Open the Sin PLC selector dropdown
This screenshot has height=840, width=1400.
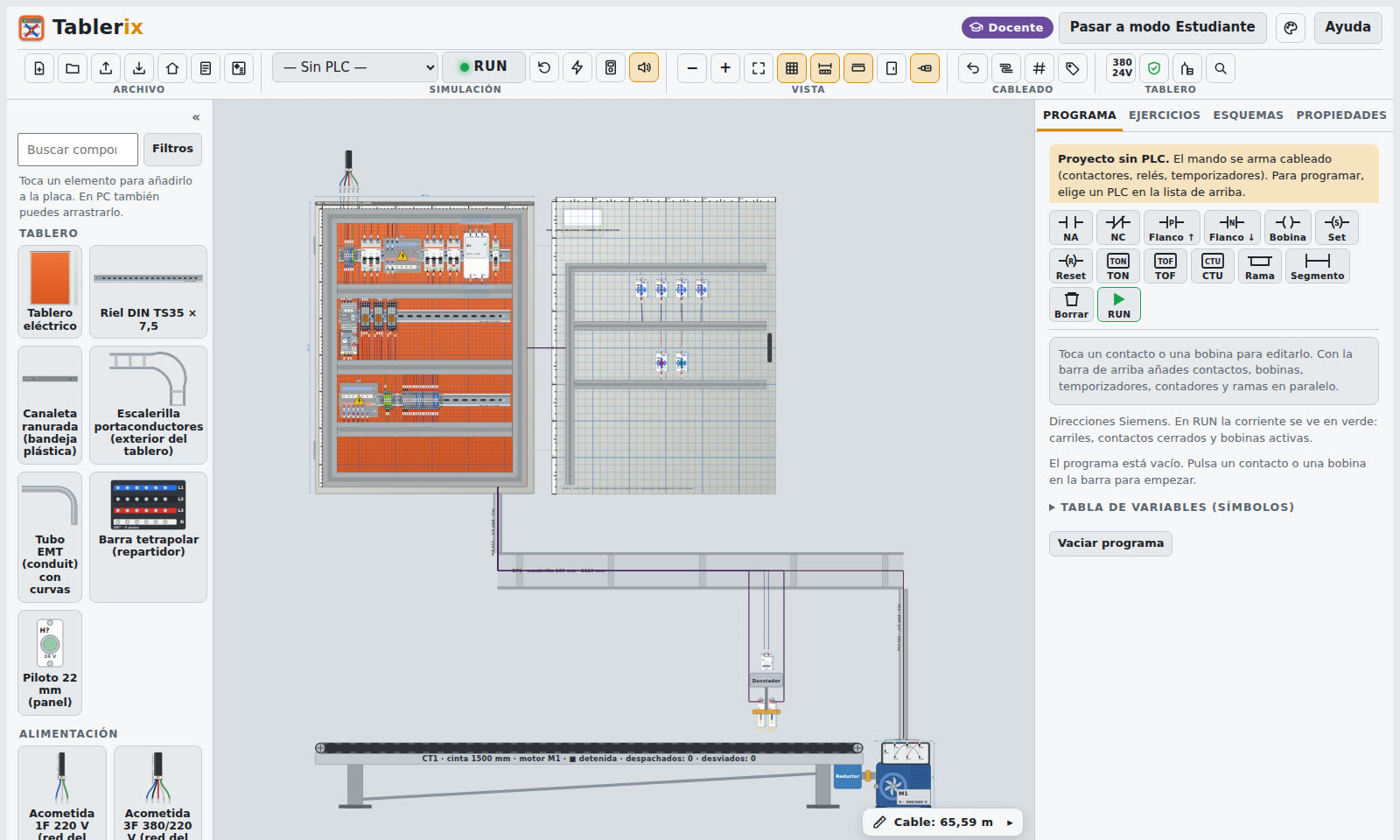coord(355,67)
